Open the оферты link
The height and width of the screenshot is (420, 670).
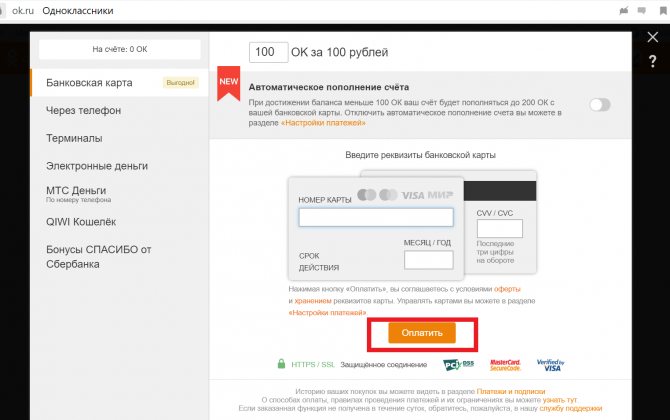507,289
